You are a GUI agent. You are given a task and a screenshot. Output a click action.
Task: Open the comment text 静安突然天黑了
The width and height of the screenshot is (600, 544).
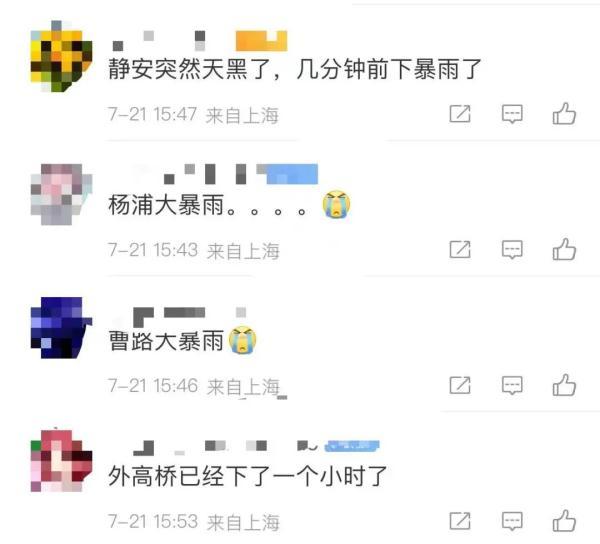[191, 69]
